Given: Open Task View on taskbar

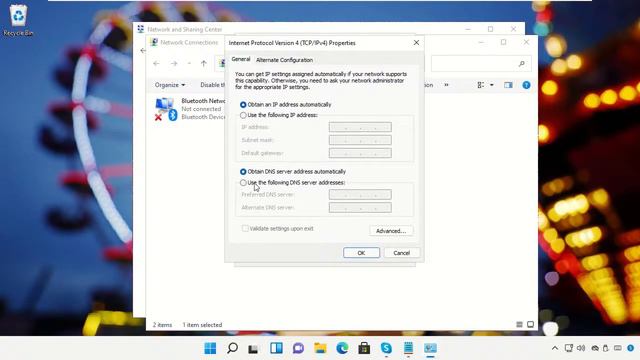Looking at the screenshot, I should (x=253, y=348).
